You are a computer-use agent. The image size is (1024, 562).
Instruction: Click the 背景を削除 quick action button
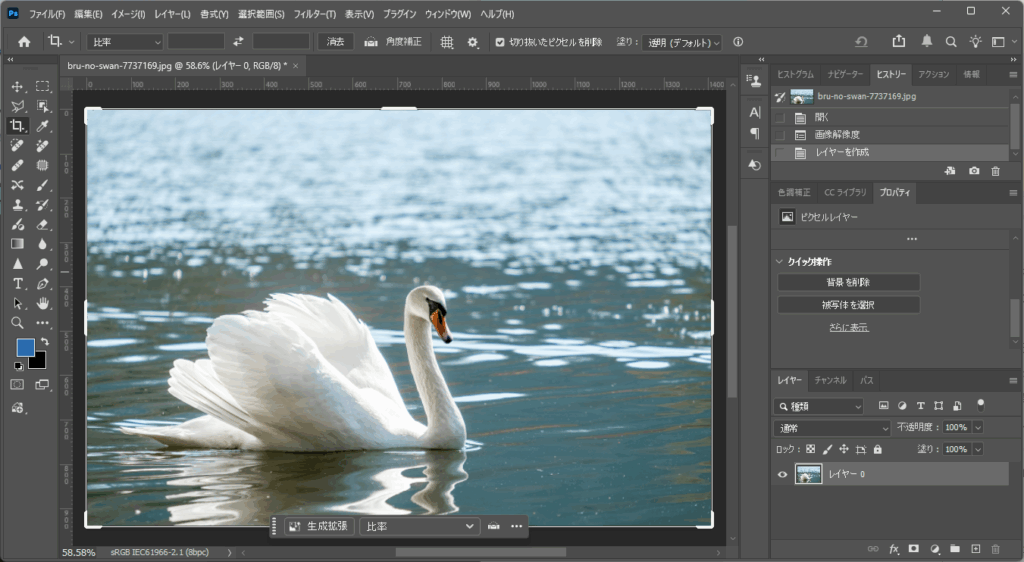(x=848, y=282)
